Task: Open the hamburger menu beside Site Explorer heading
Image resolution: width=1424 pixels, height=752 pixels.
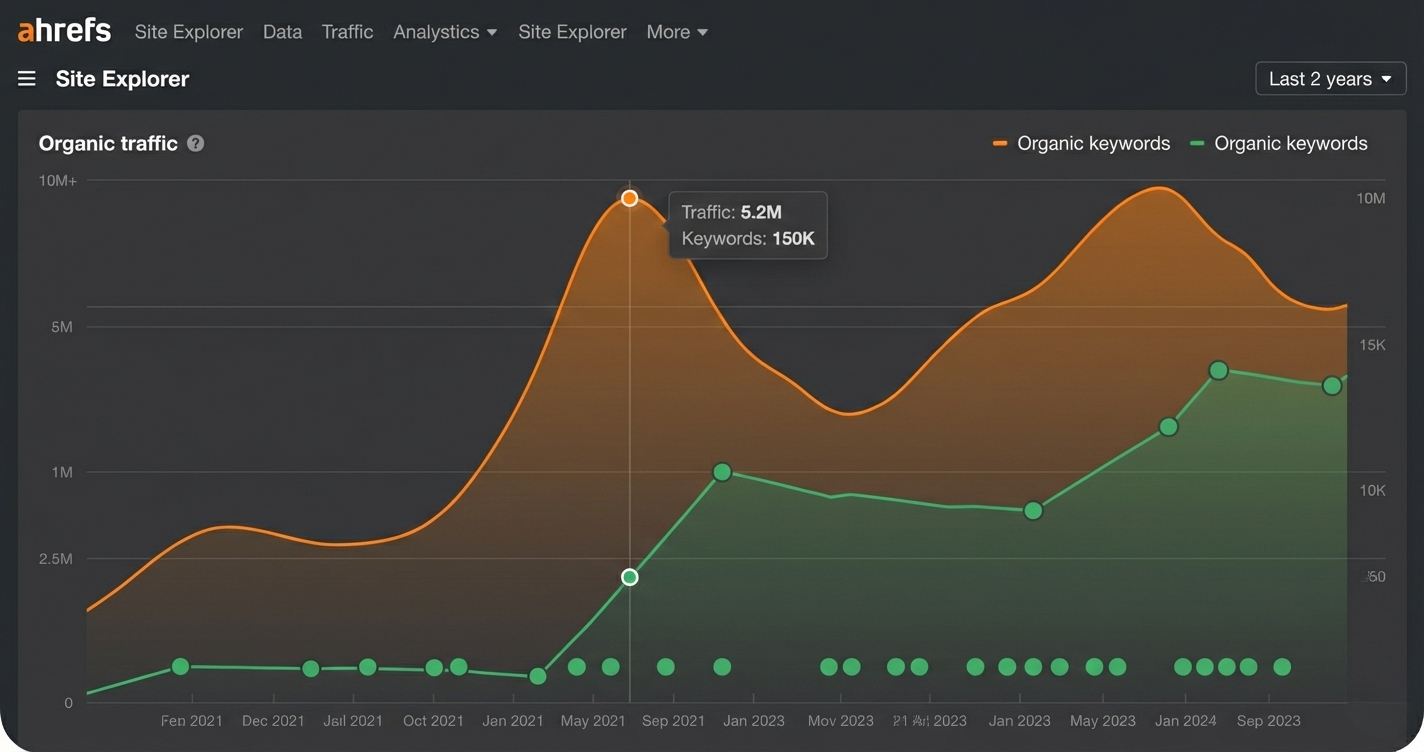Action: coord(26,78)
